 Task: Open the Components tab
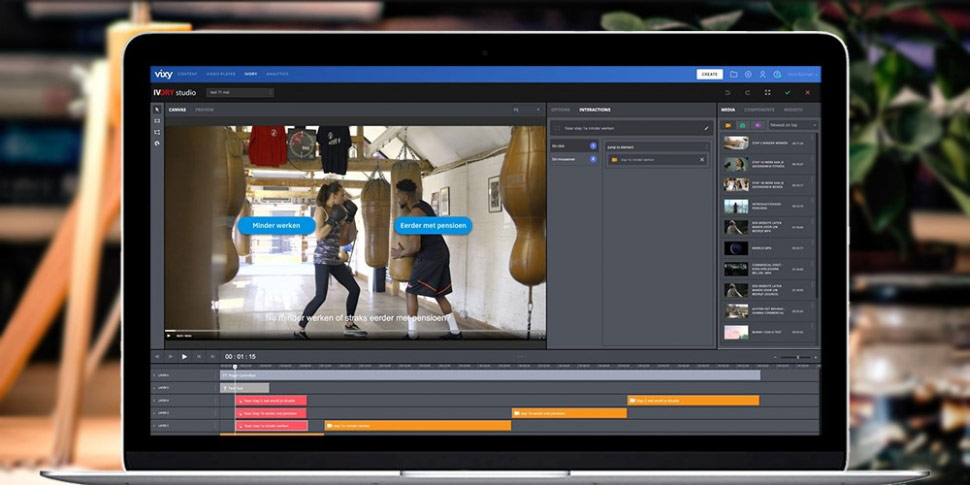click(x=765, y=109)
